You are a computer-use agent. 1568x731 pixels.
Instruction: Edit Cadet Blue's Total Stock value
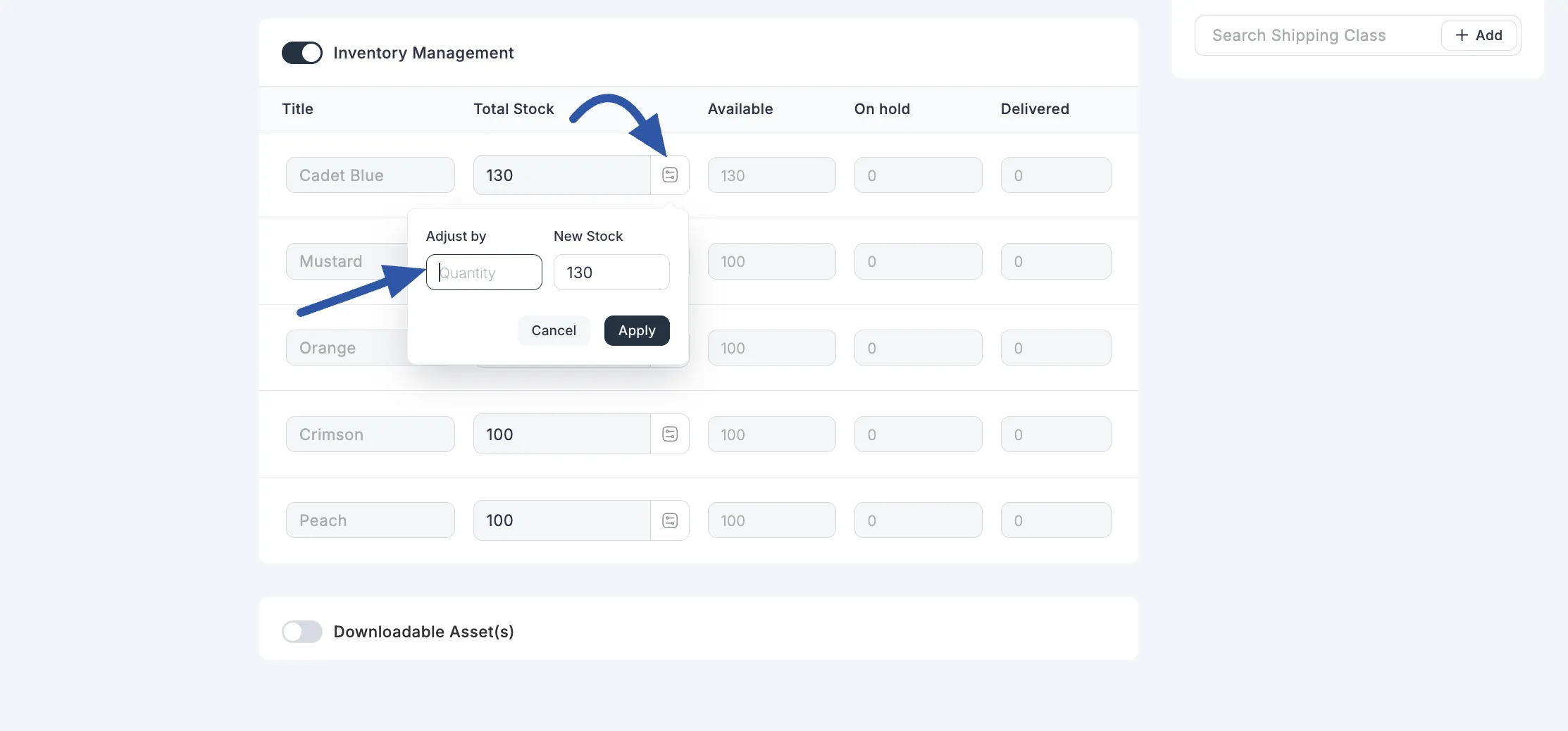click(561, 175)
